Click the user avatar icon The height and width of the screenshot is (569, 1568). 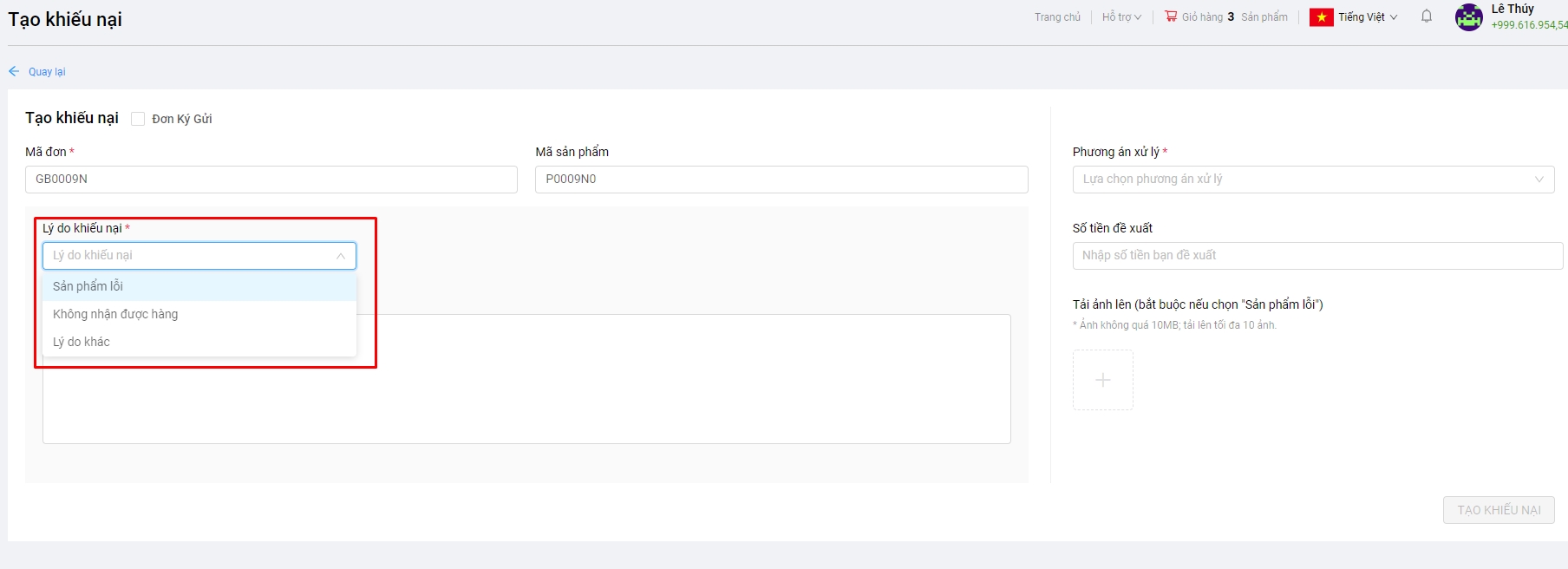[x=1468, y=17]
